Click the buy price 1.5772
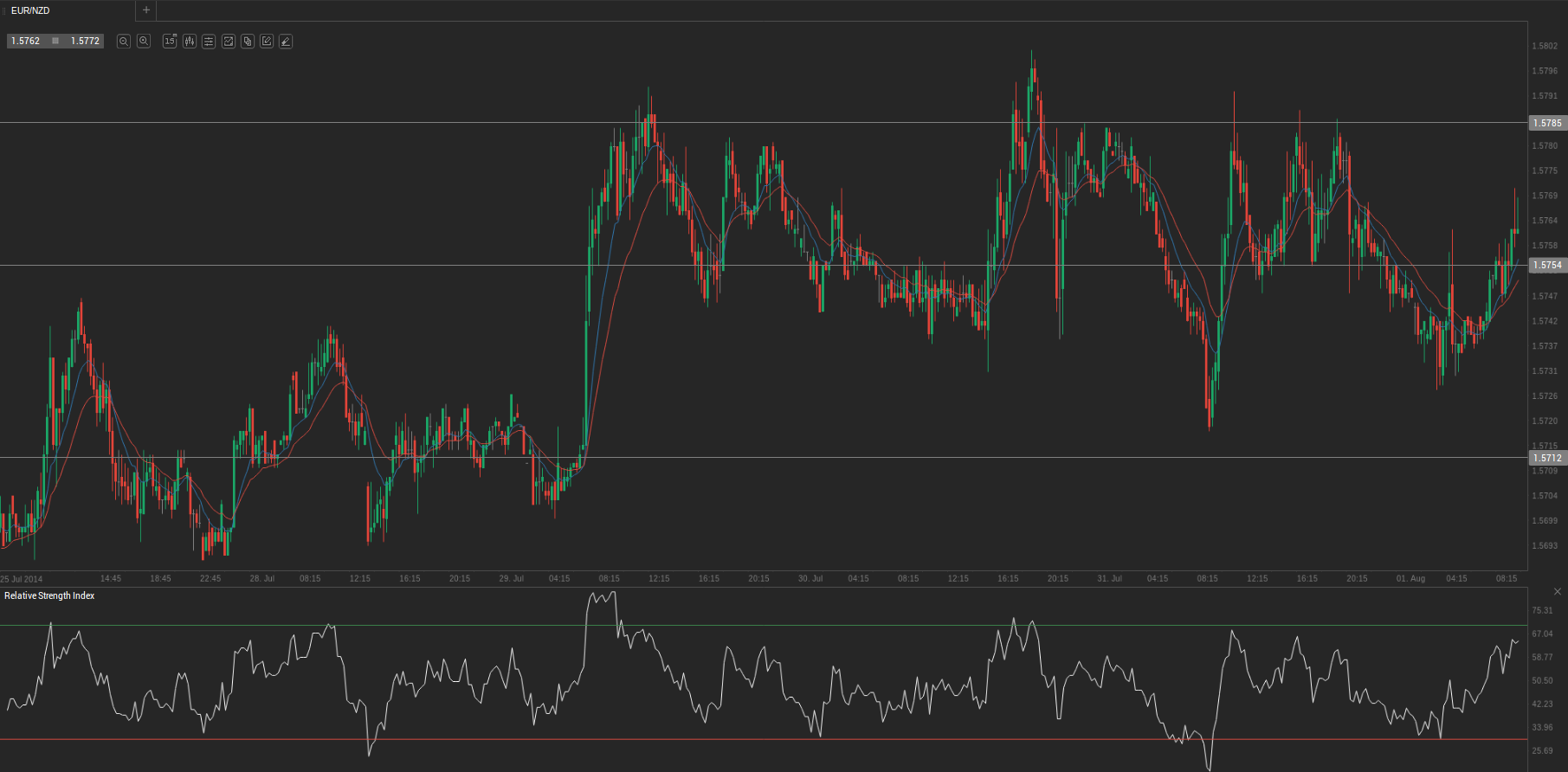 pyautogui.click(x=85, y=41)
